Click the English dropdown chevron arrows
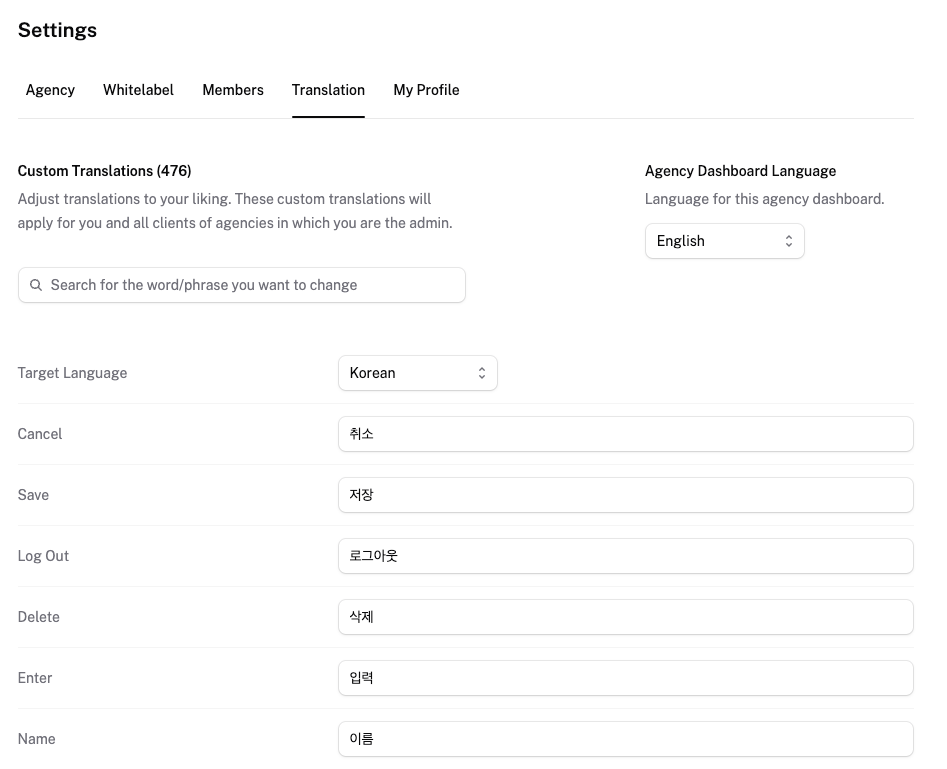 pyautogui.click(x=789, y=240)
